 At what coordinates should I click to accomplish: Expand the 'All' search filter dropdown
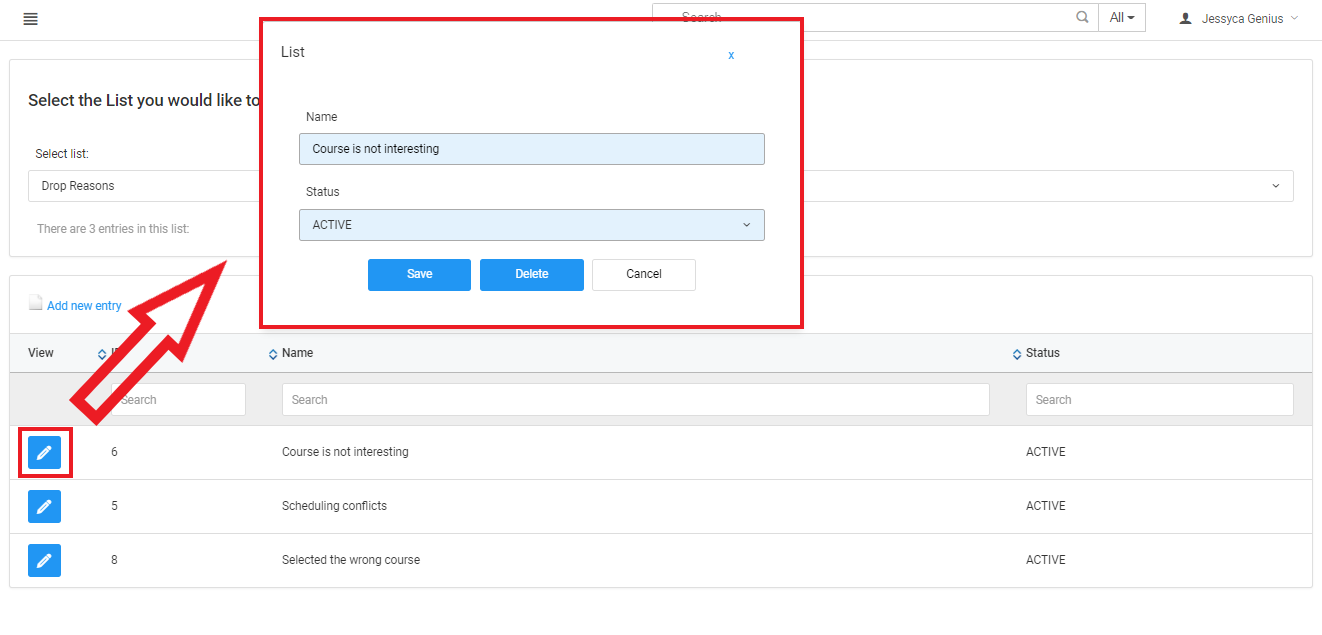[1121, 18]
